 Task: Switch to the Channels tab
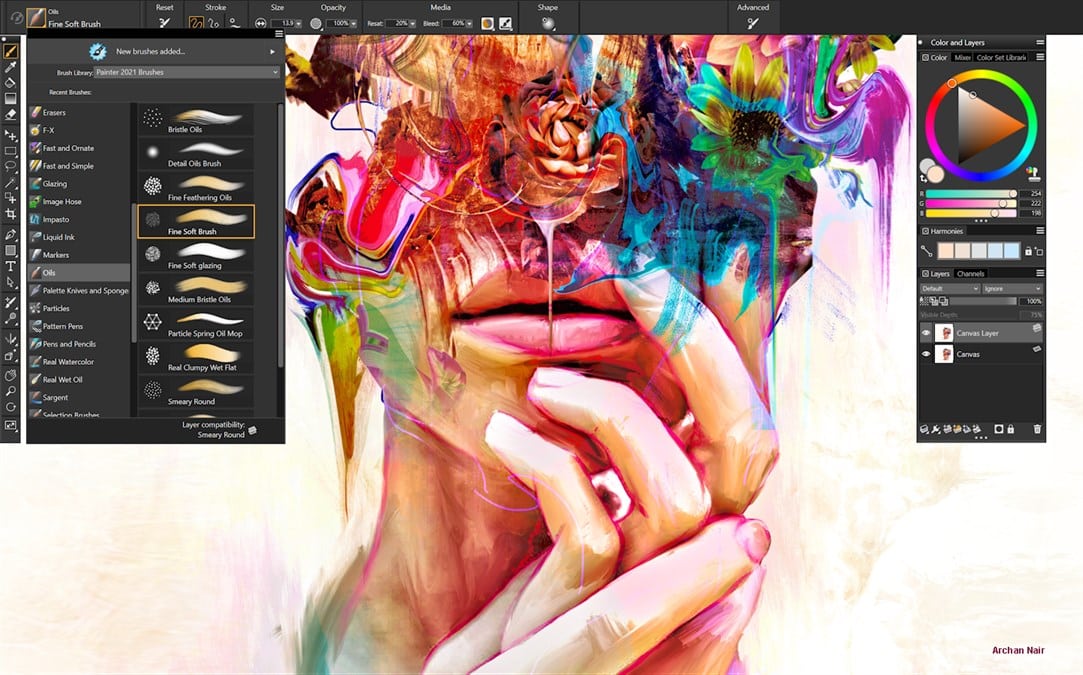click(x=970, y=274)
